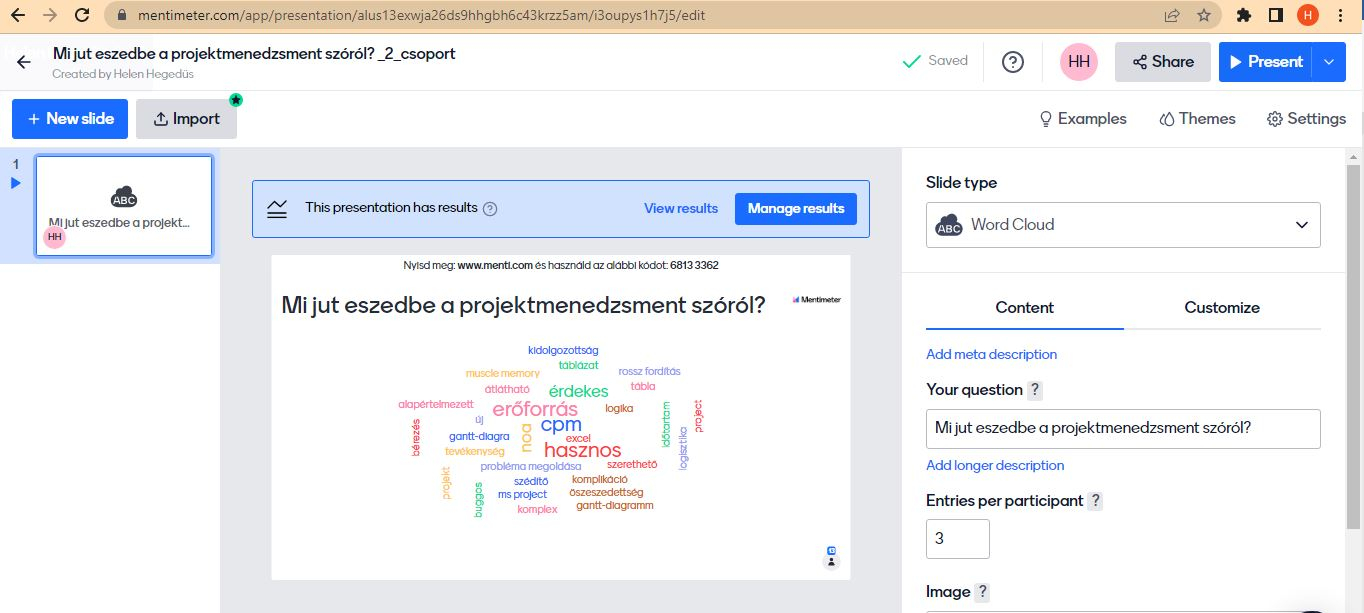Select the slide 1 thumbnail

pos(124,206)
